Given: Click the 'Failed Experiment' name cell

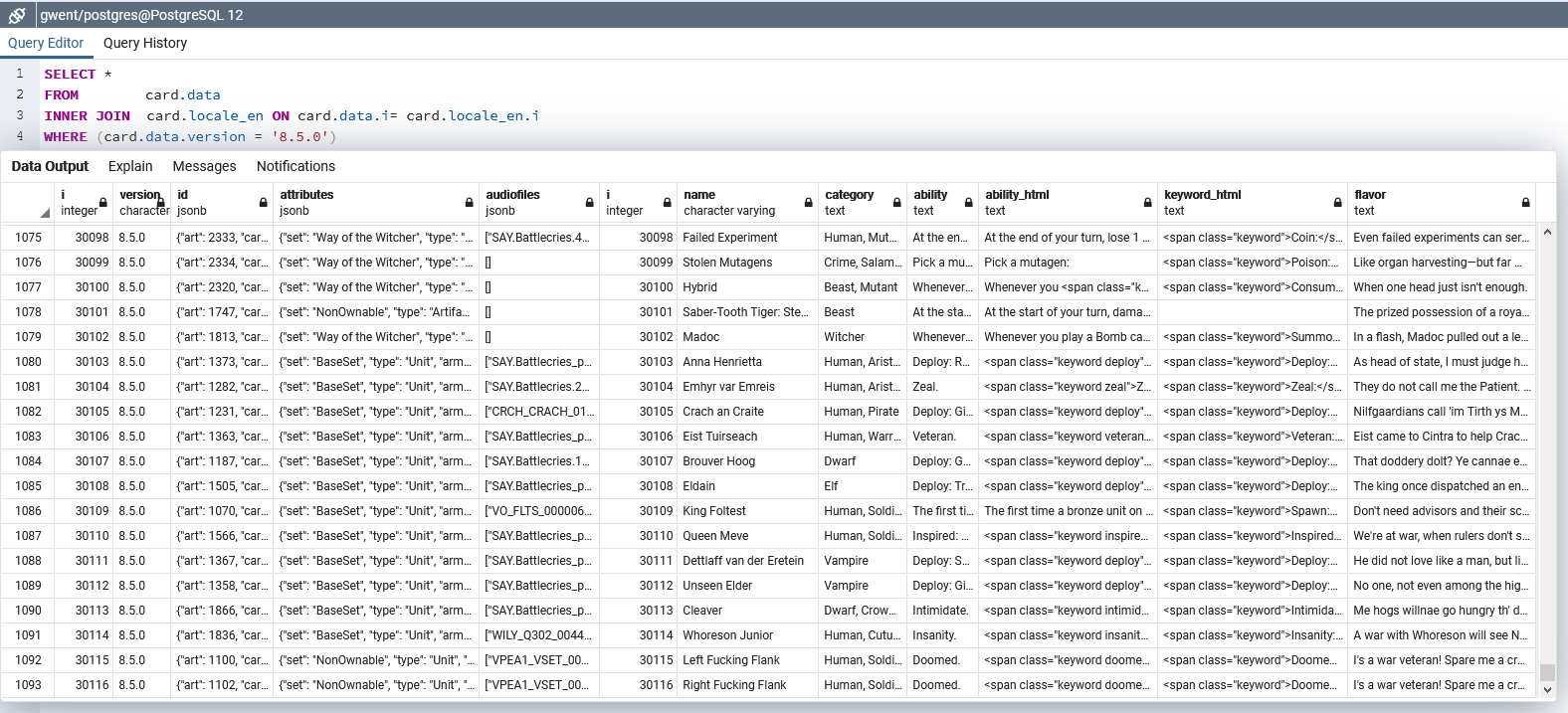Looking at the screenshot, I should click(747, 238).
